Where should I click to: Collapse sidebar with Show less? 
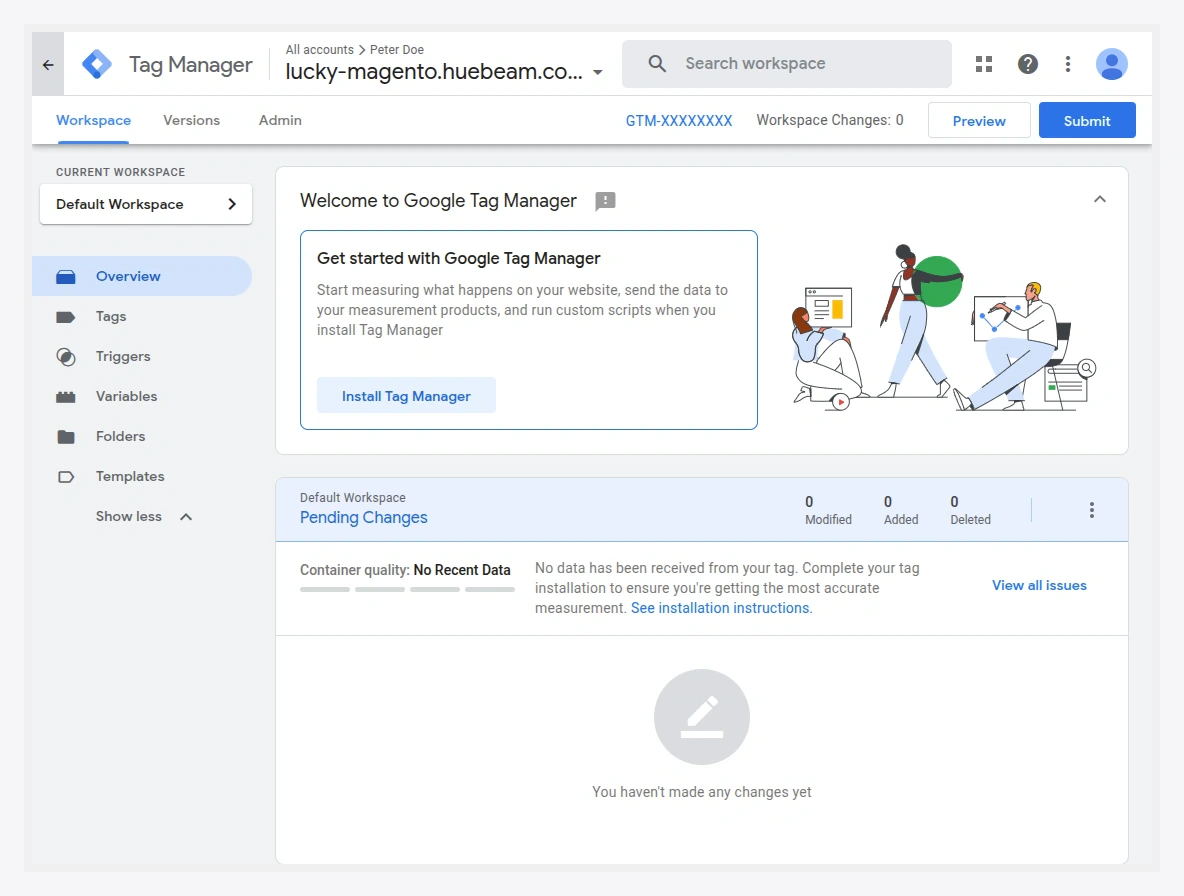pos(143,517)
